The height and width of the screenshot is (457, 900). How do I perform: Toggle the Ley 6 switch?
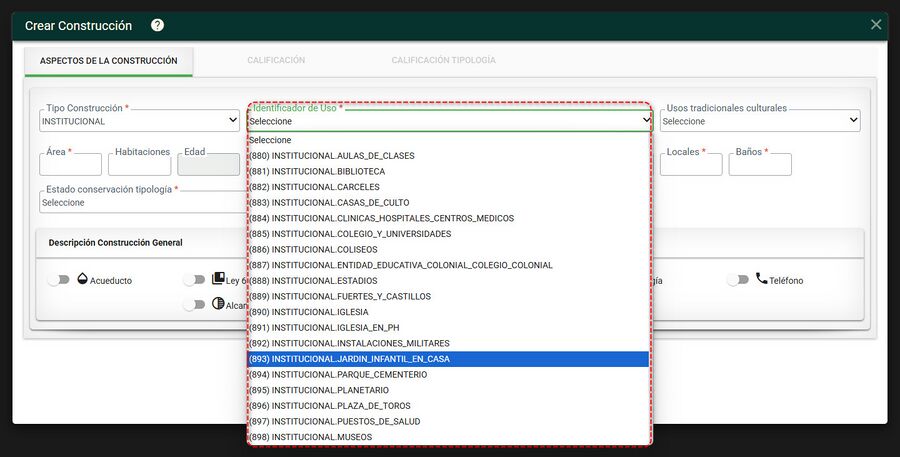(x=195, y=280)
